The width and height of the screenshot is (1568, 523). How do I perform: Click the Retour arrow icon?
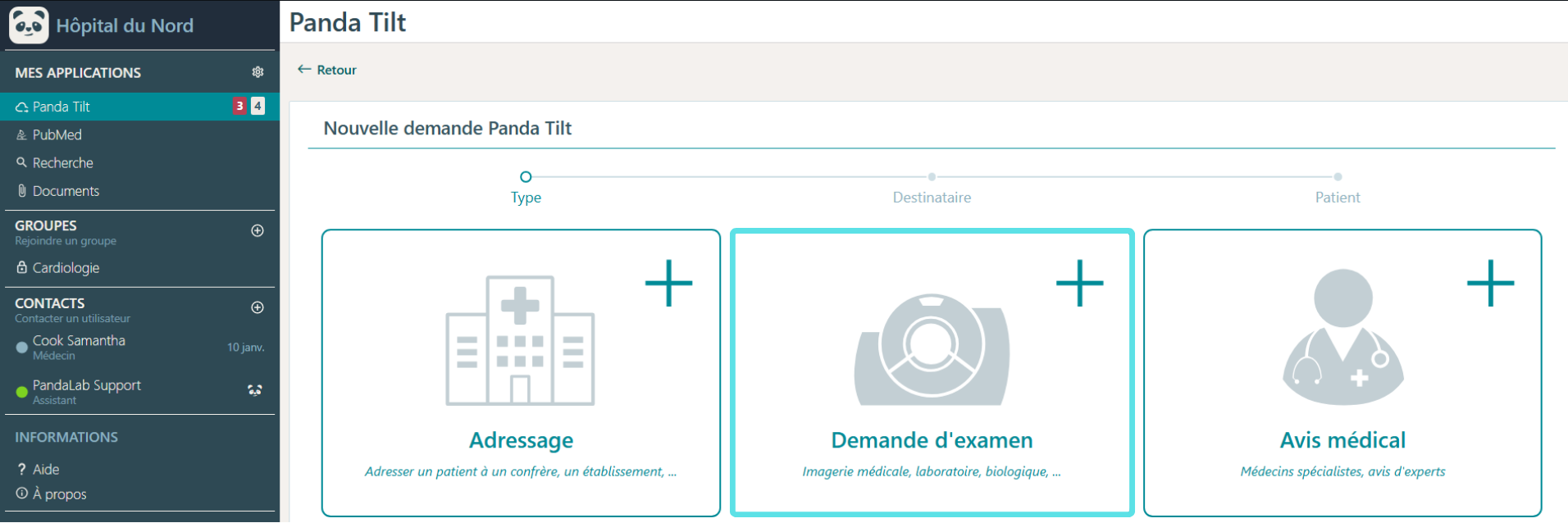click(x=304, y=70)
